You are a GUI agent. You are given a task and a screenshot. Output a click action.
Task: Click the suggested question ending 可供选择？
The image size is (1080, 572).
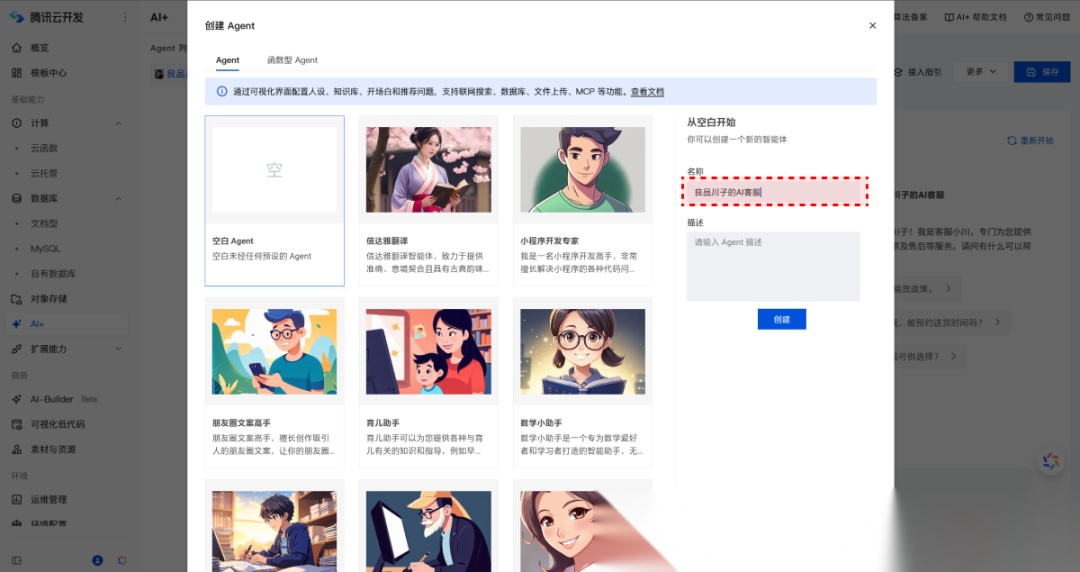[x=929, y=356]
